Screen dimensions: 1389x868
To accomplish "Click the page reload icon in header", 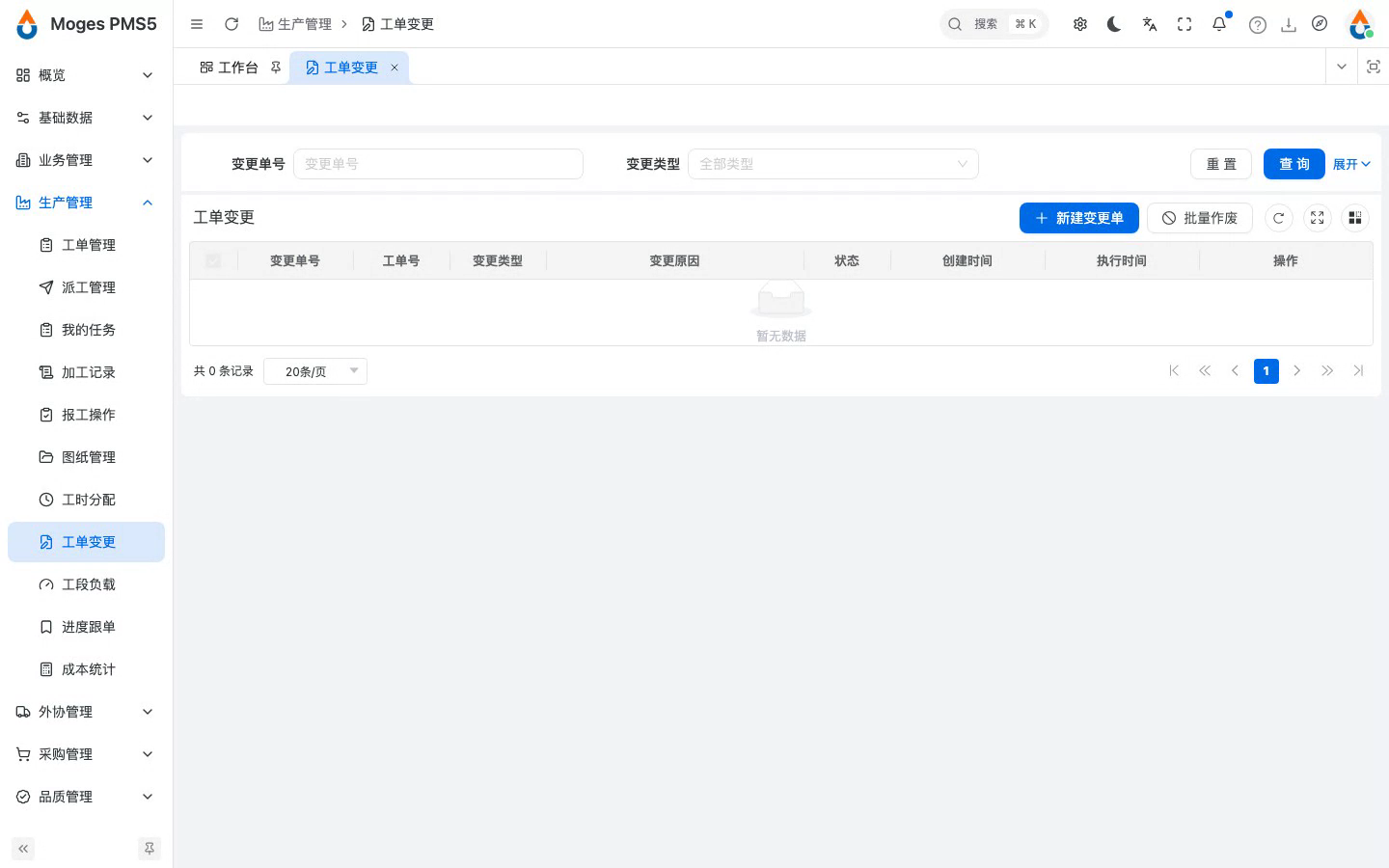I will pyautogui.click(x=231, y=24).
